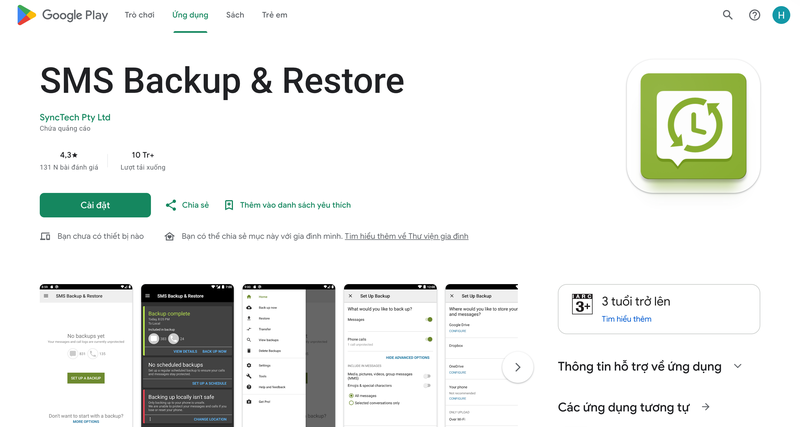Open the 'What would you like to back up' screenshot
The image size is (800, 427).
(390, 356)
